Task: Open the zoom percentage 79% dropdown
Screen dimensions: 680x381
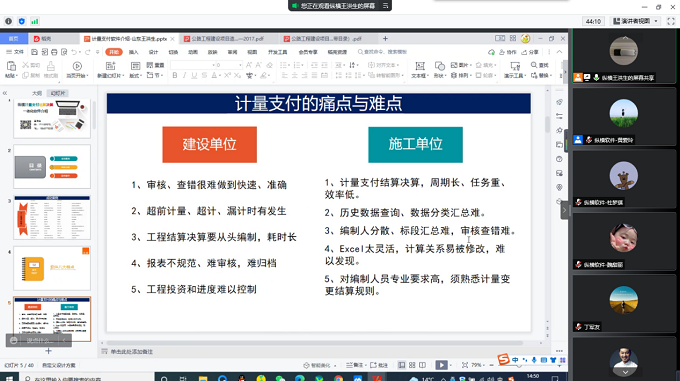Action: click(478, 365)
